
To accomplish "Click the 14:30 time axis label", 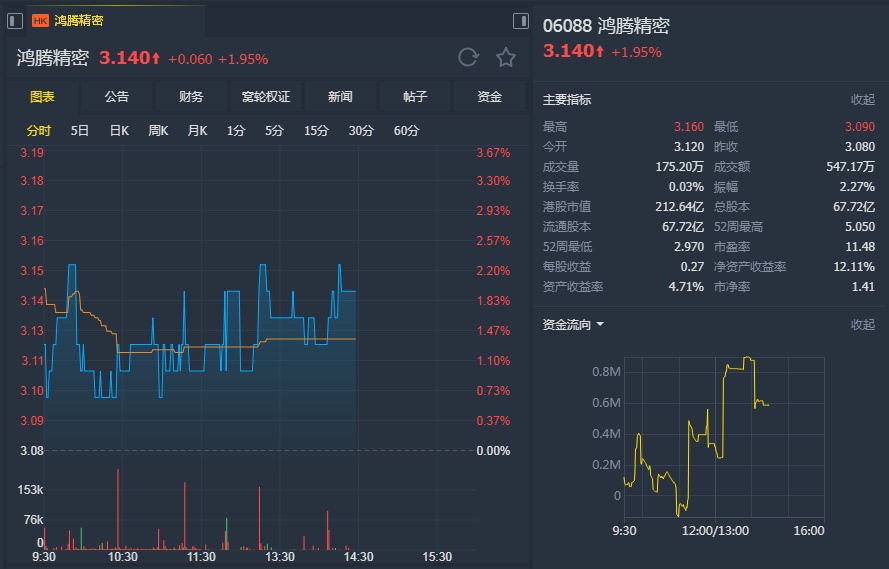I will [x=358, y=557].
